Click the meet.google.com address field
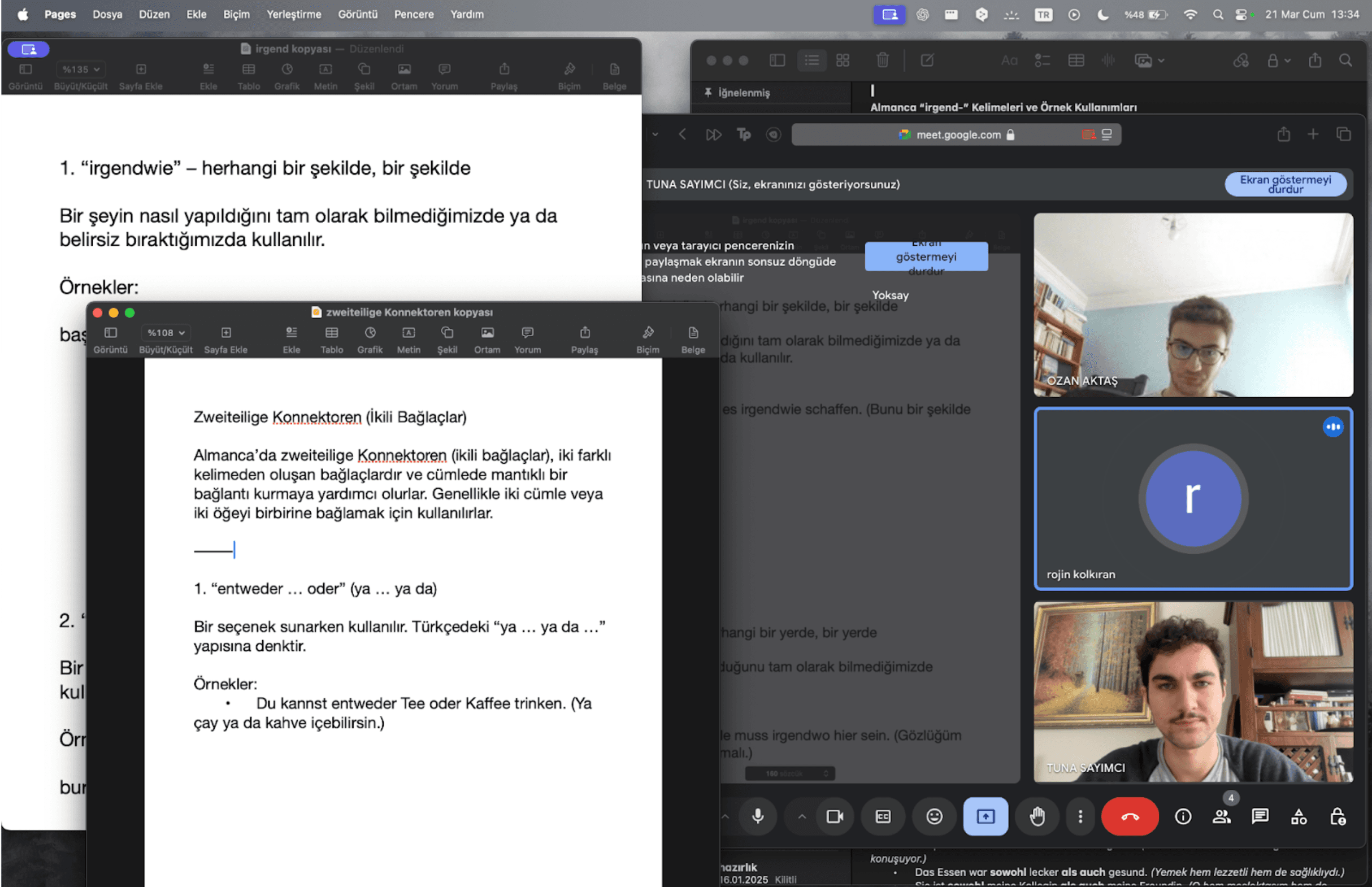This screenshot has width=1372, height=887. tap(957, 135)
